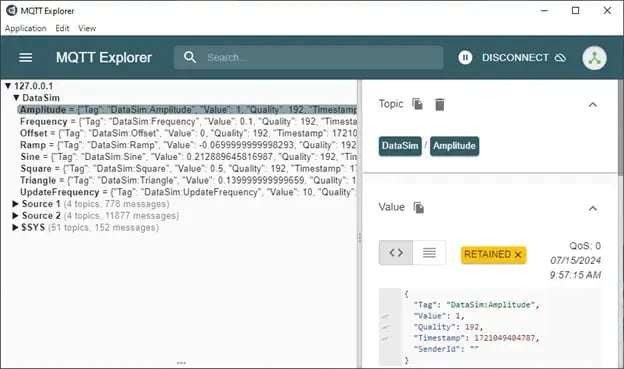The width and height of the screenshot is (624, 369).
Task: Open the hamburger menu
Action: [x=26, y=58]
